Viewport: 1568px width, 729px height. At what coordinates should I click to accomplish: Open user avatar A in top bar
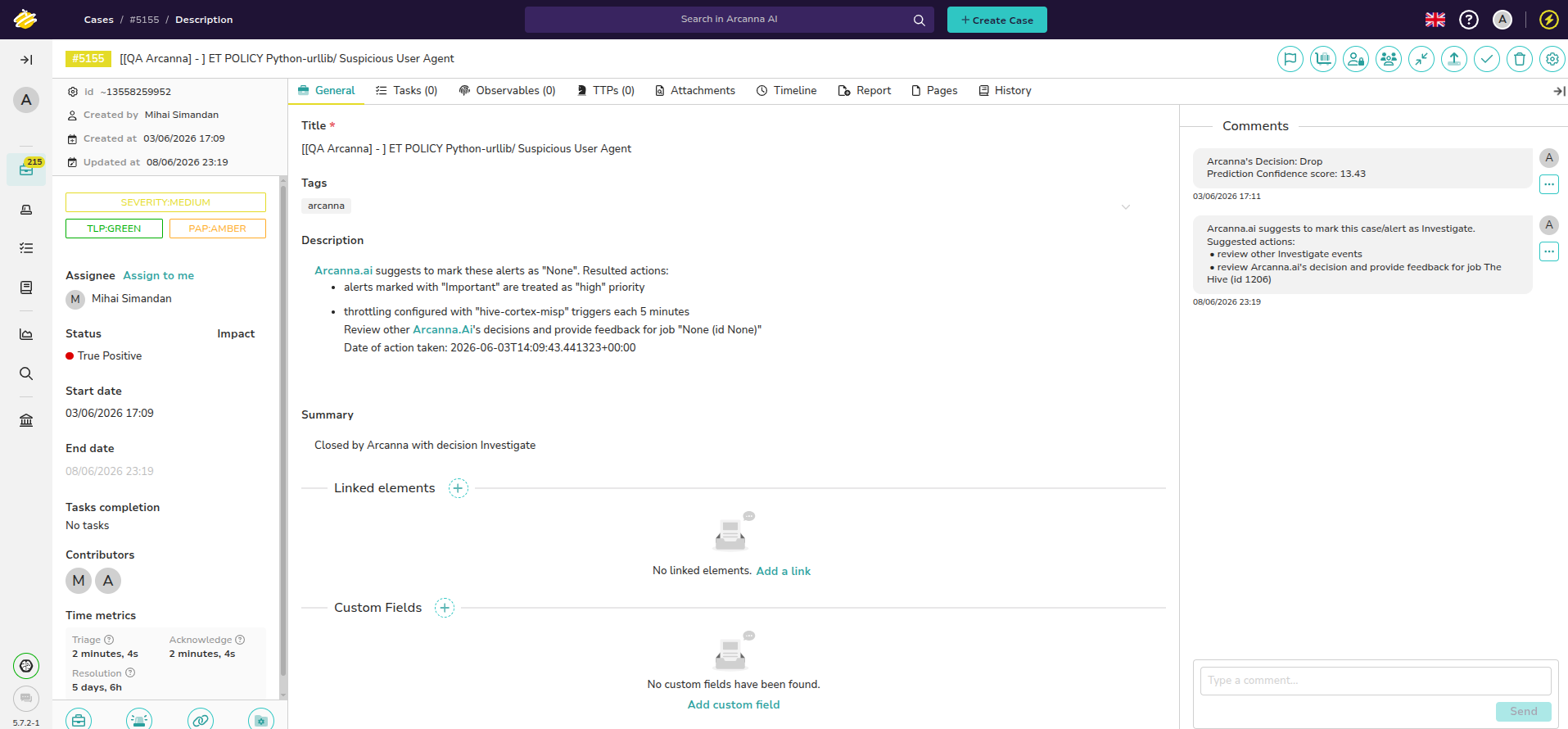pyautogui.click(x=1502, y=20)
